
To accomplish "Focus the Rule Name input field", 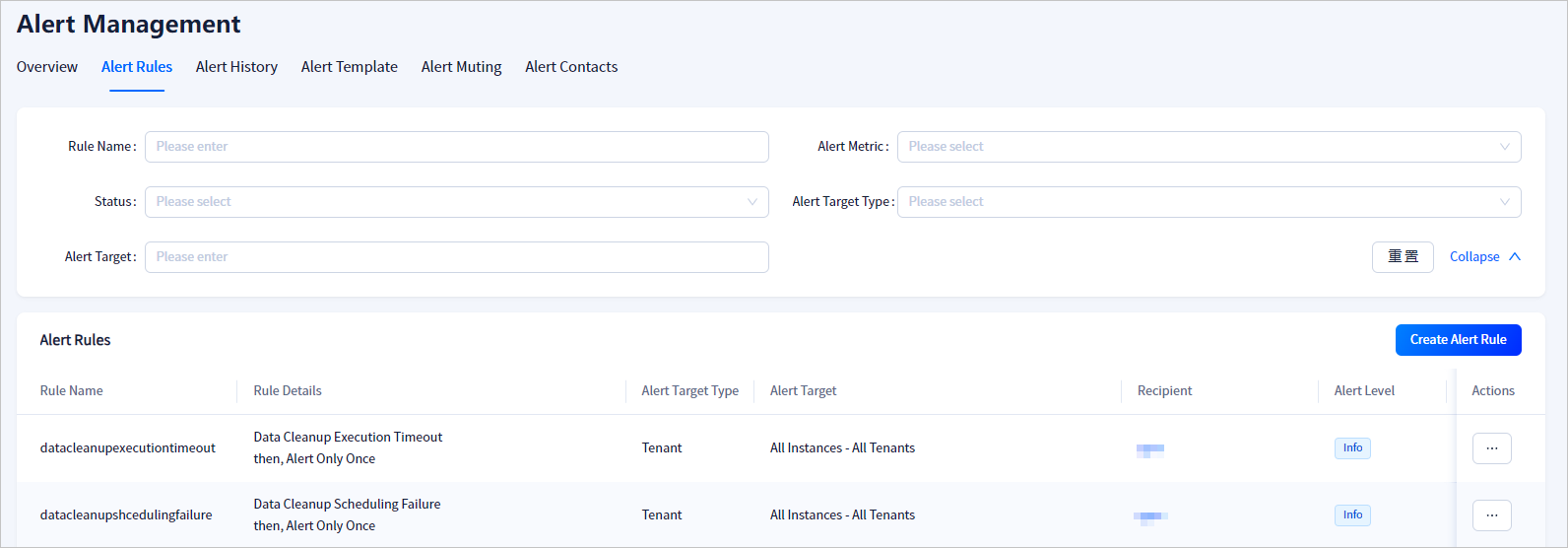I will coord(456,147).
